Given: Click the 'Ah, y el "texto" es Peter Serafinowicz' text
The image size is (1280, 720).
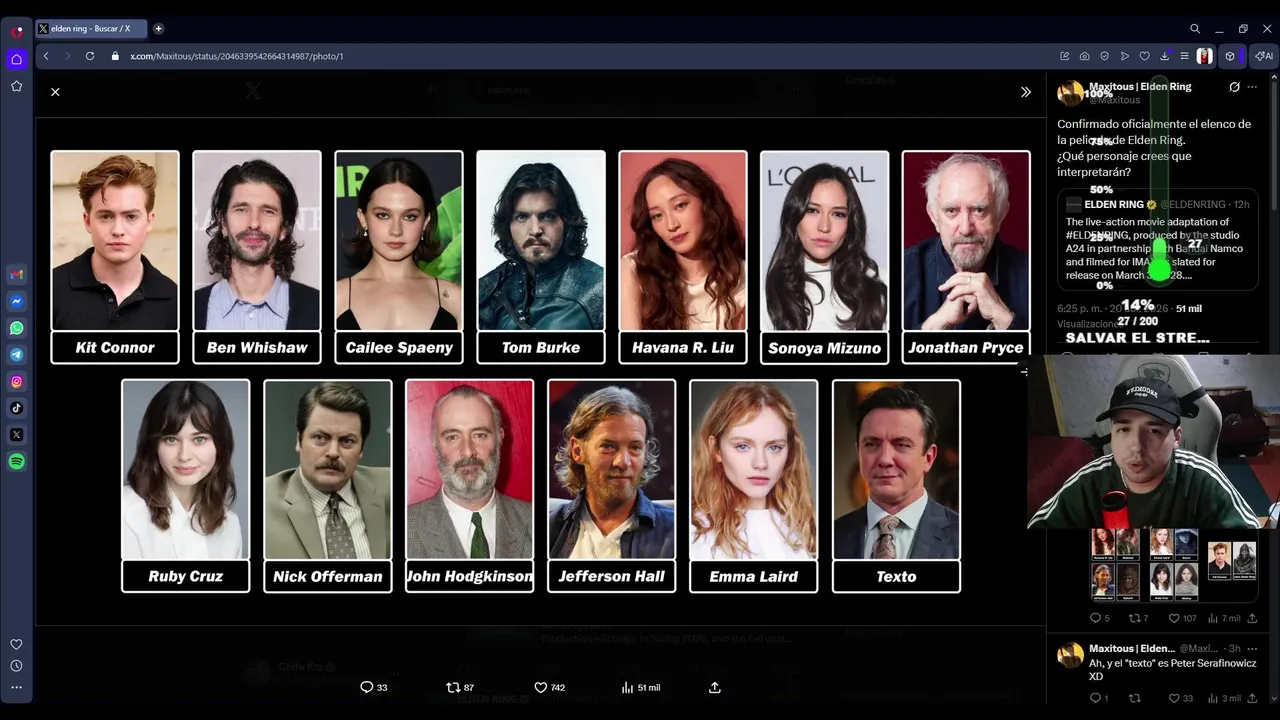Looking at the screenshot, I should (1172, 670).
